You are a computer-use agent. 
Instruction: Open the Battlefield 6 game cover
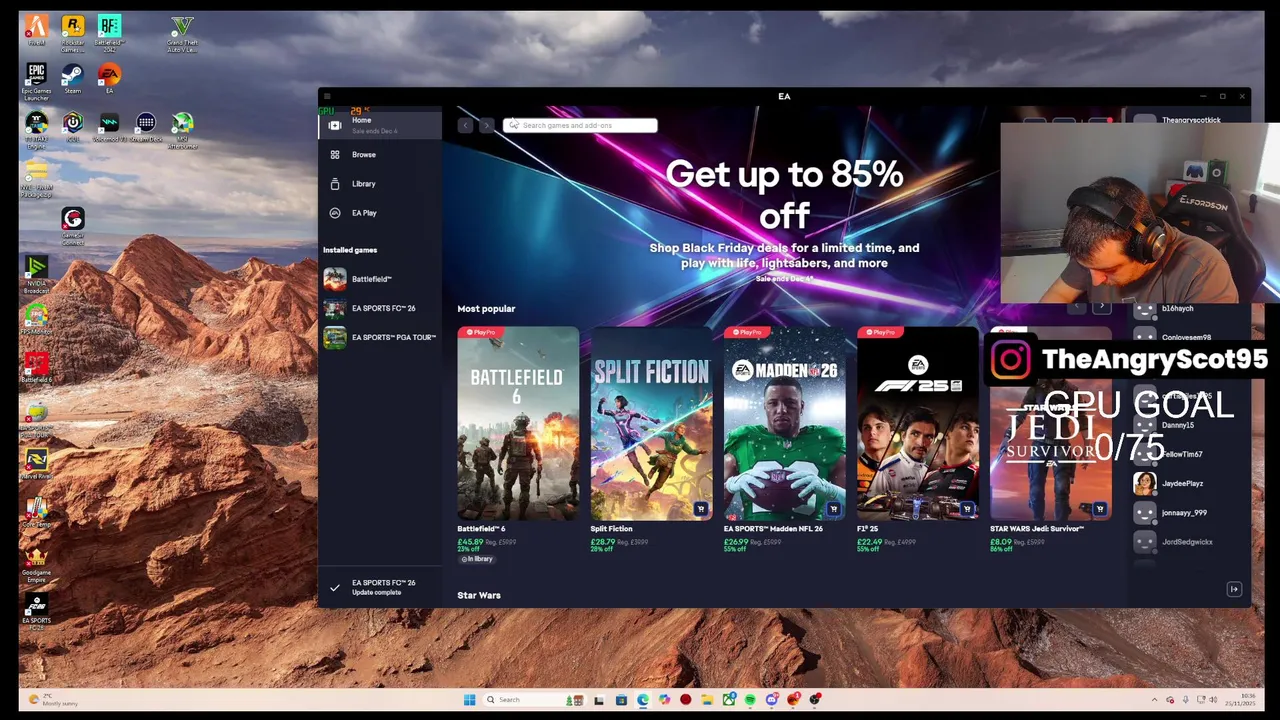click(x=518, y=423)
